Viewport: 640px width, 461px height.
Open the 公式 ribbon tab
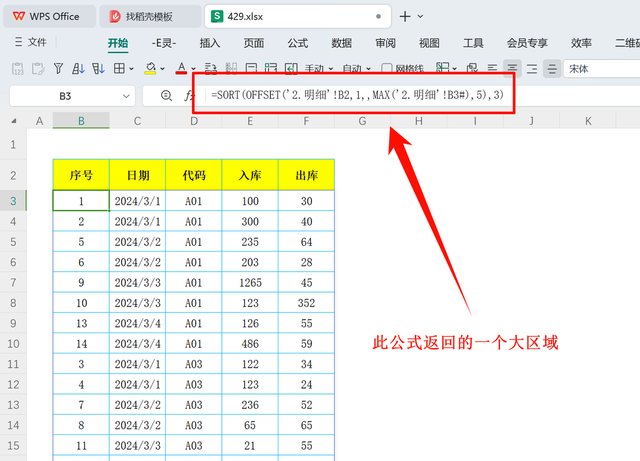coord(298,43)
